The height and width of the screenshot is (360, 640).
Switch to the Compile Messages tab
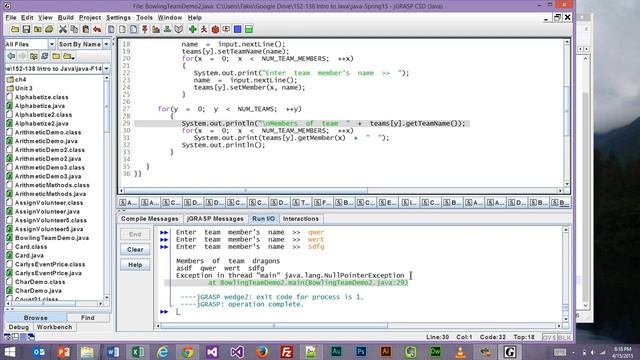[149, 219]
